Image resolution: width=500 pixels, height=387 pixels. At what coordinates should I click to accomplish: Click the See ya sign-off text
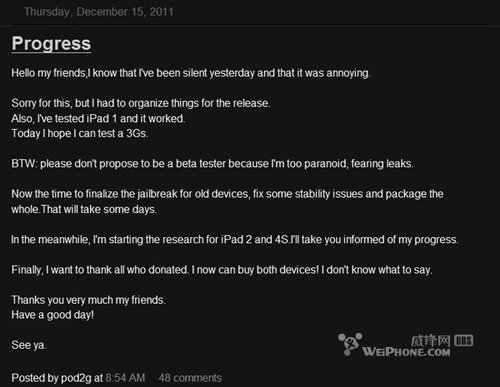29,345
